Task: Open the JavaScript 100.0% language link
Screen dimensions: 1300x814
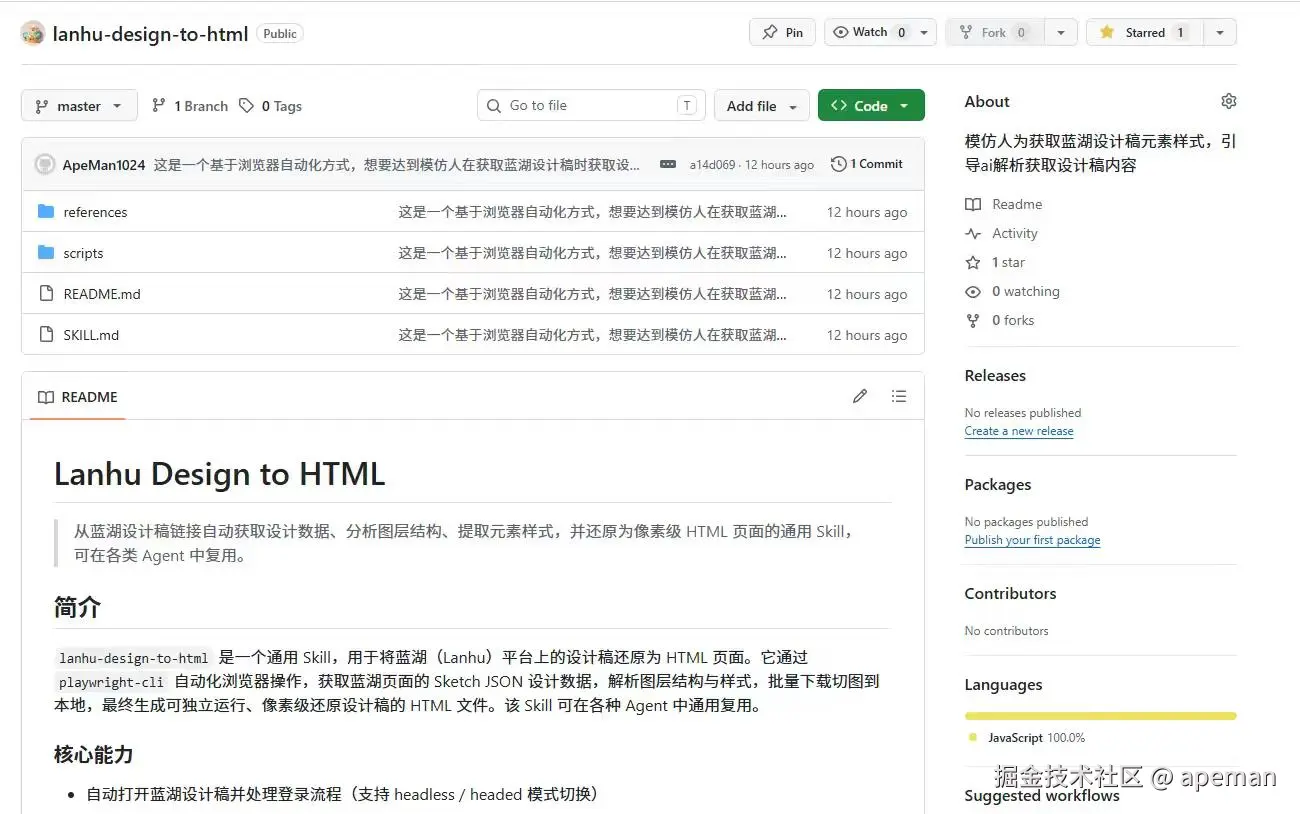Action: click(x=1027, y=738)
